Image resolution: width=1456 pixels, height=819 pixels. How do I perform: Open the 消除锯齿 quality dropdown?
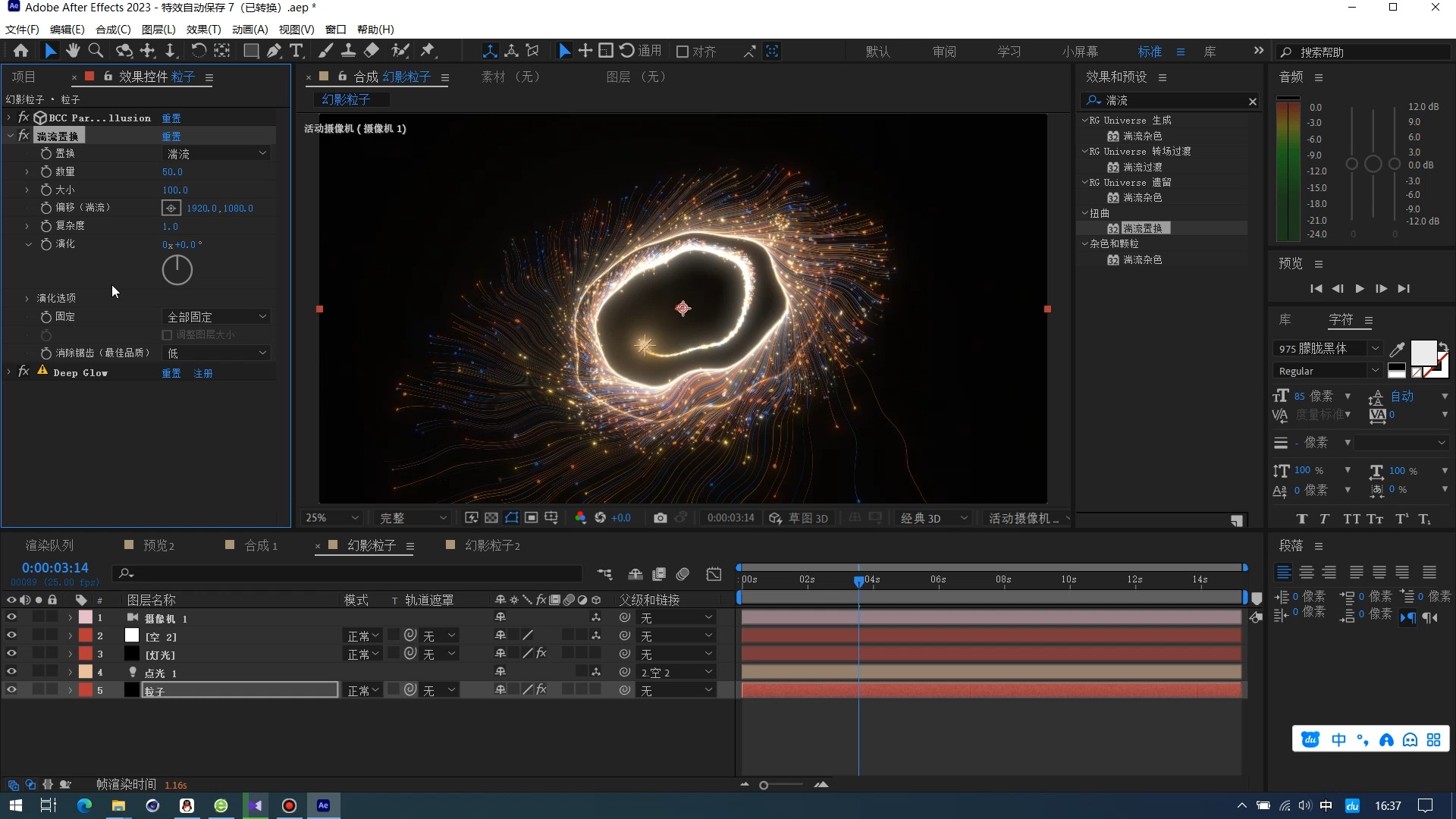click(x=216, y=353)
